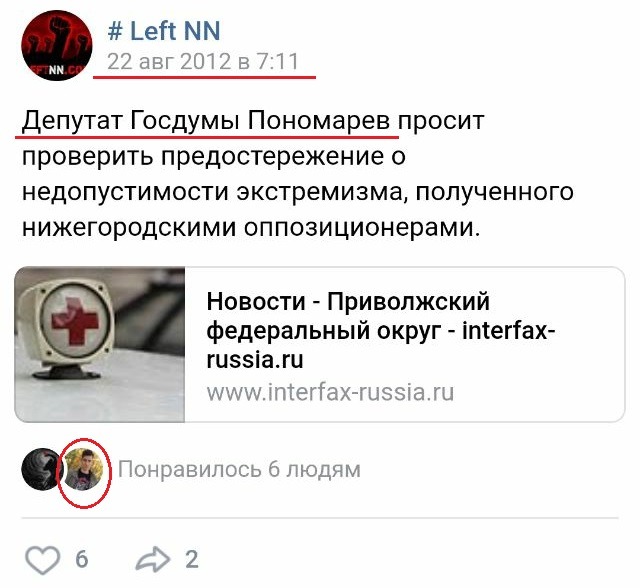Click the word просит in post text
Viewport: 640px width, 588px height.
pyautogui.click(x=441, y=122)
